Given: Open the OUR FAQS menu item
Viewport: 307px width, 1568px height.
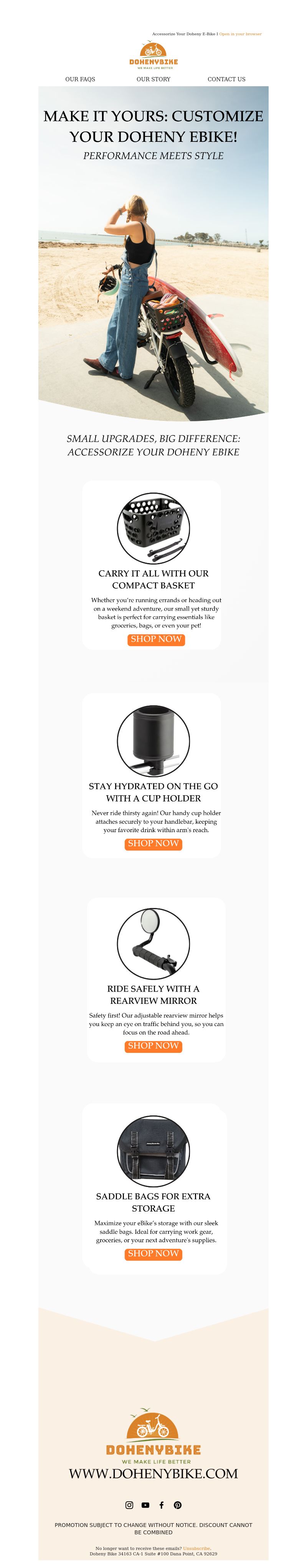Looking at the screenshot, I should (x=81, y=79).
